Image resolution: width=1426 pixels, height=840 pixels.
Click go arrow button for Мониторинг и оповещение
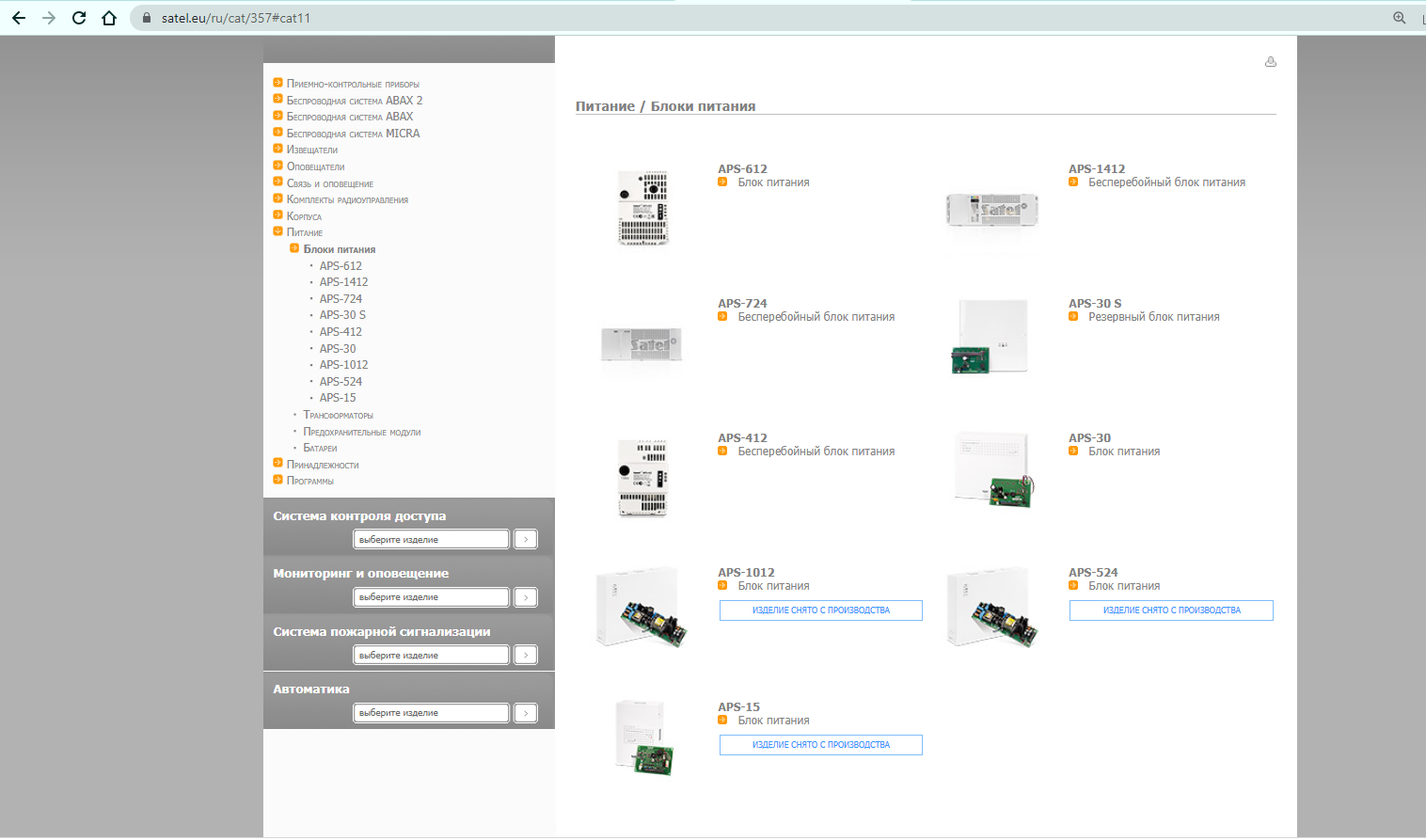point(526,596)
